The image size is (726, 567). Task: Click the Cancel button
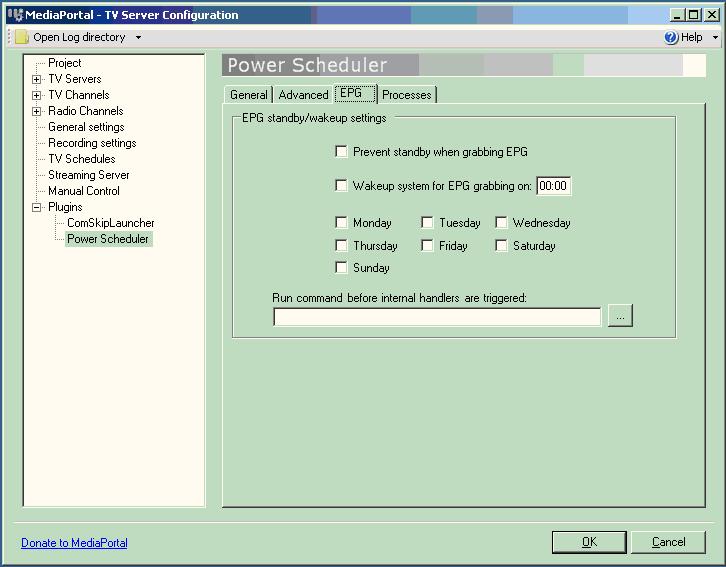pos(668,542)
